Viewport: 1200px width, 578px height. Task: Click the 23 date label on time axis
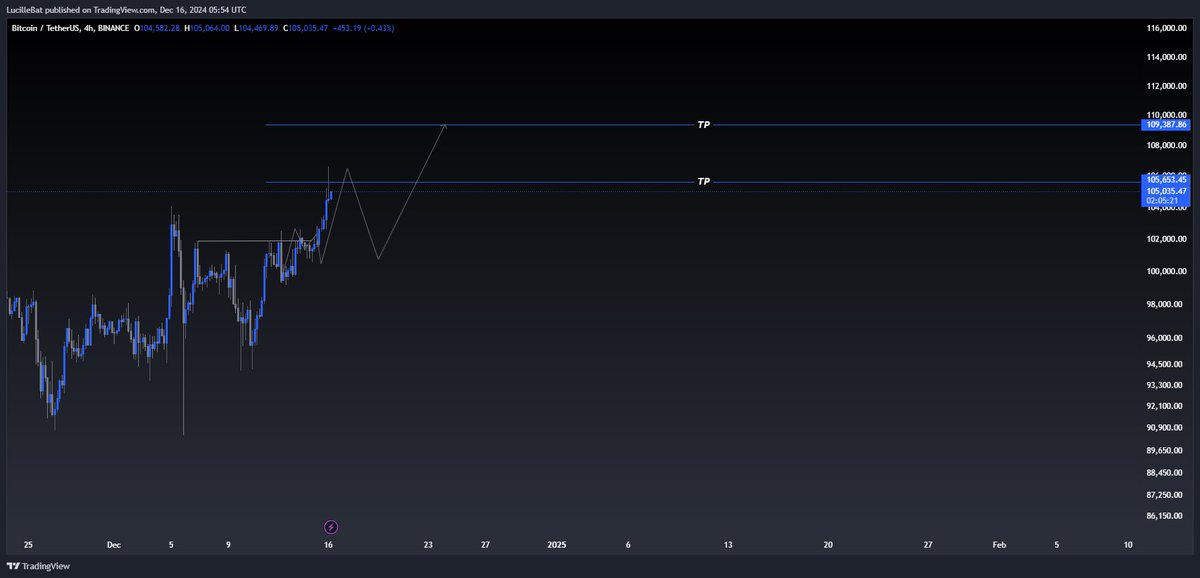coord(428,545)
